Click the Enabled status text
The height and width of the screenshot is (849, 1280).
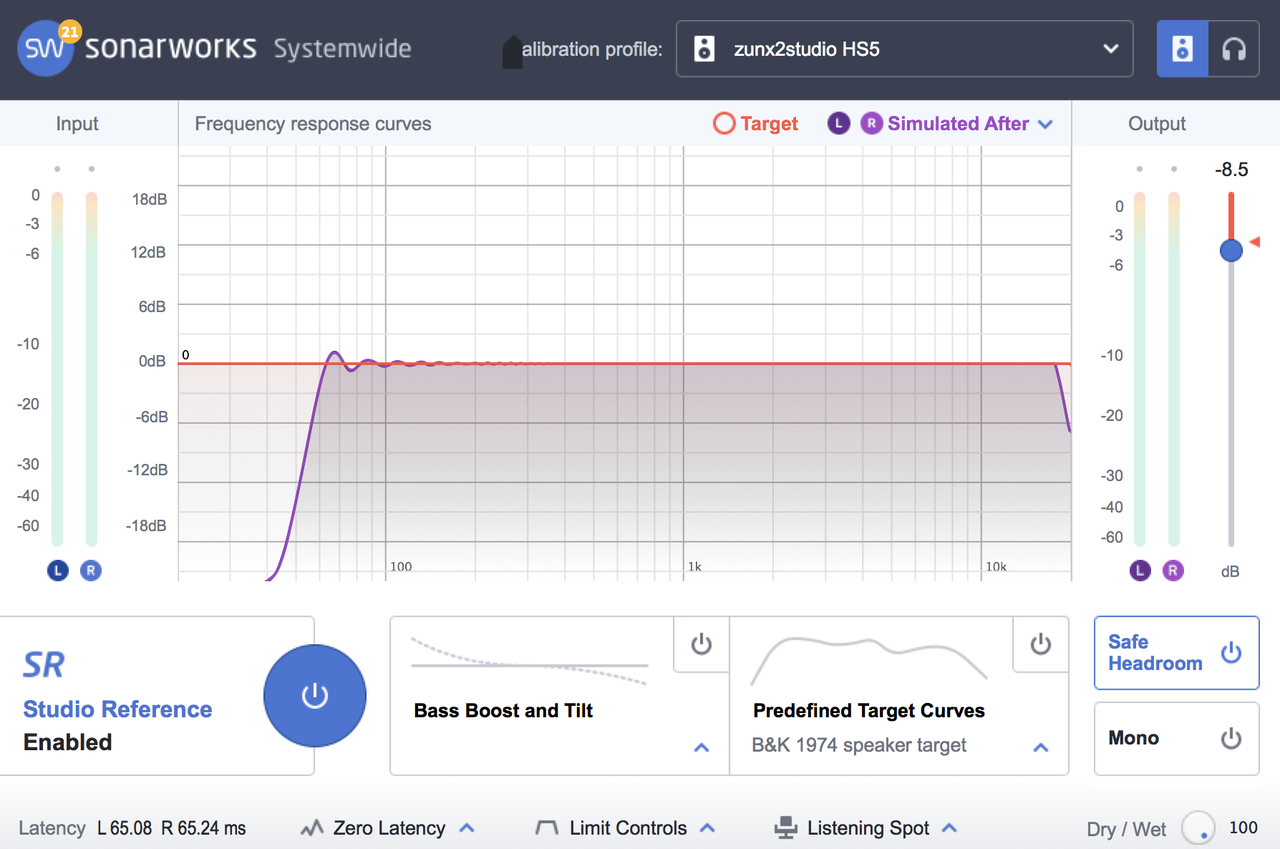click(x=68, y=742)
